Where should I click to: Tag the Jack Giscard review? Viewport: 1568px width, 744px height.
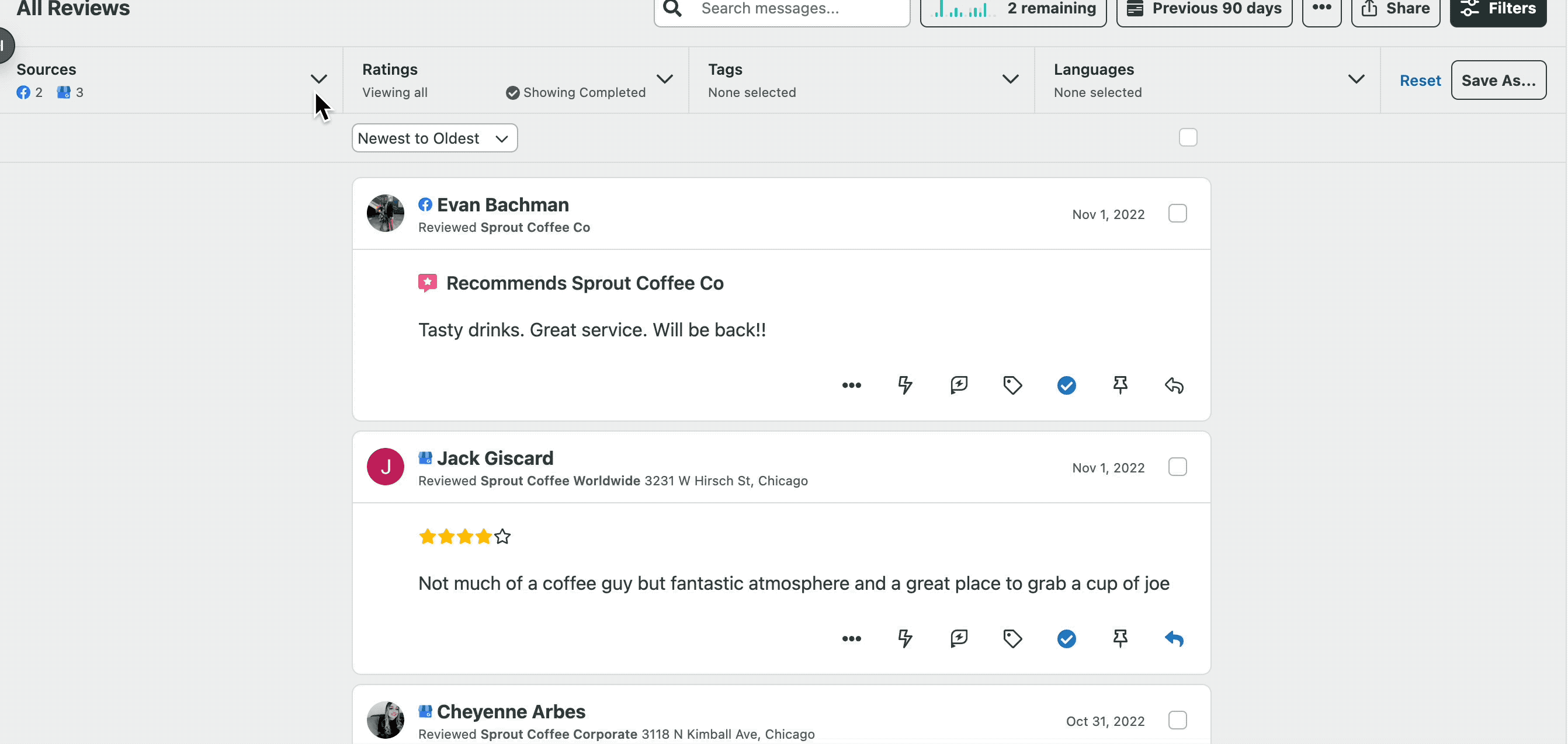pos(1012,638)
